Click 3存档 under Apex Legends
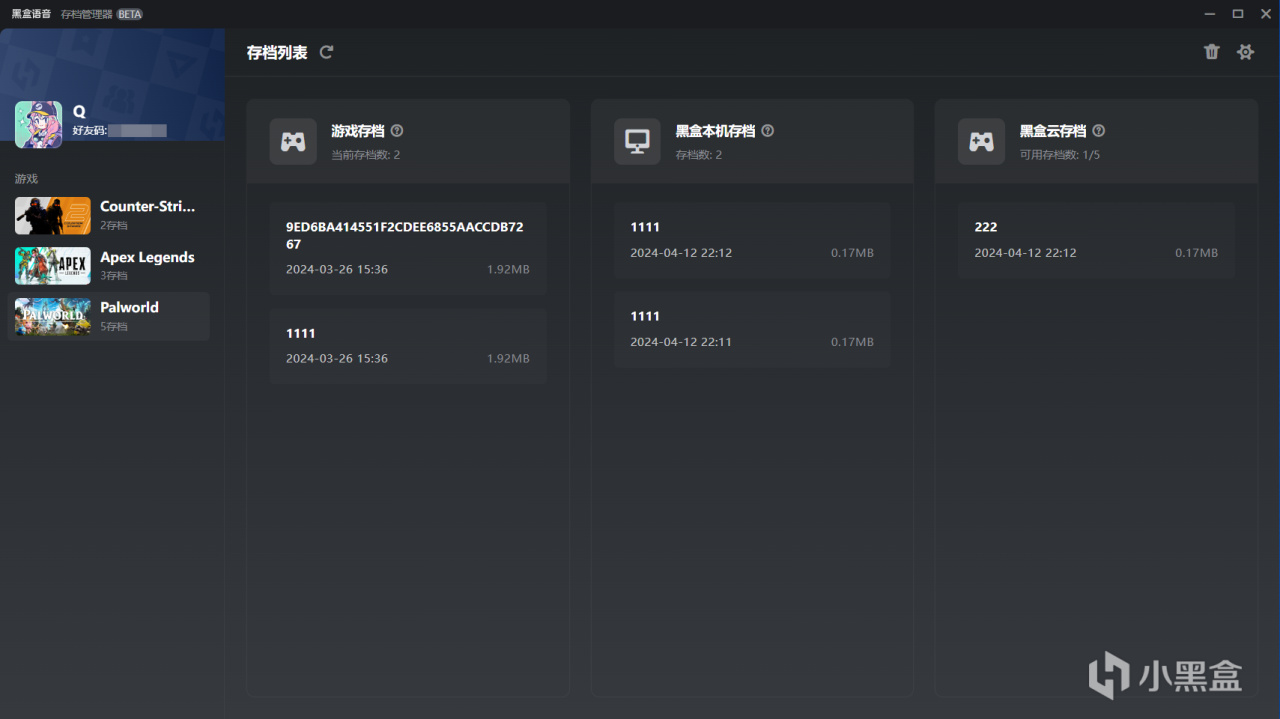Viewport: 1280px width, 719px height. point(114,275)
